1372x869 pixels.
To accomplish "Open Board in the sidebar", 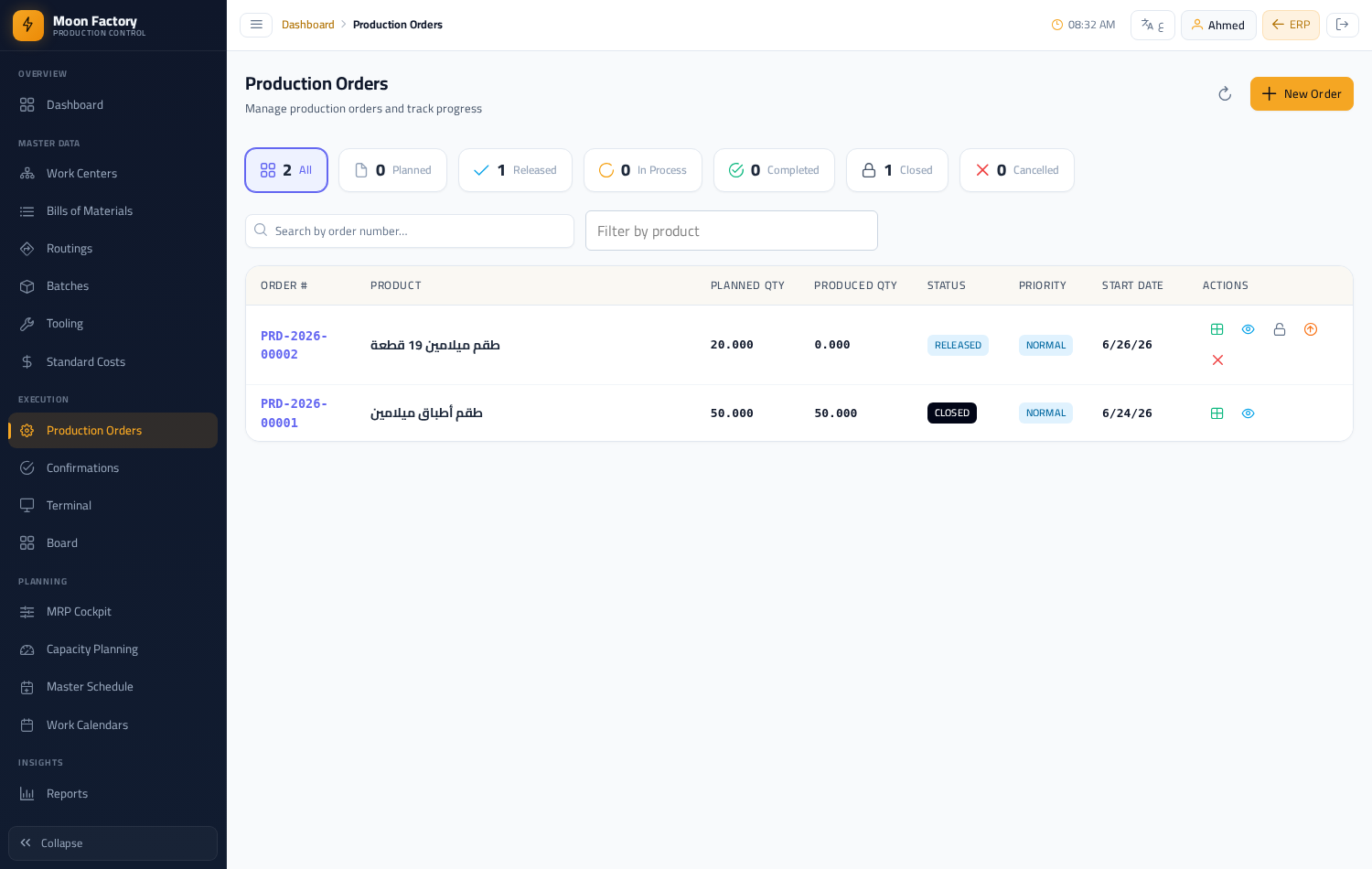I will tap(113, 543).
